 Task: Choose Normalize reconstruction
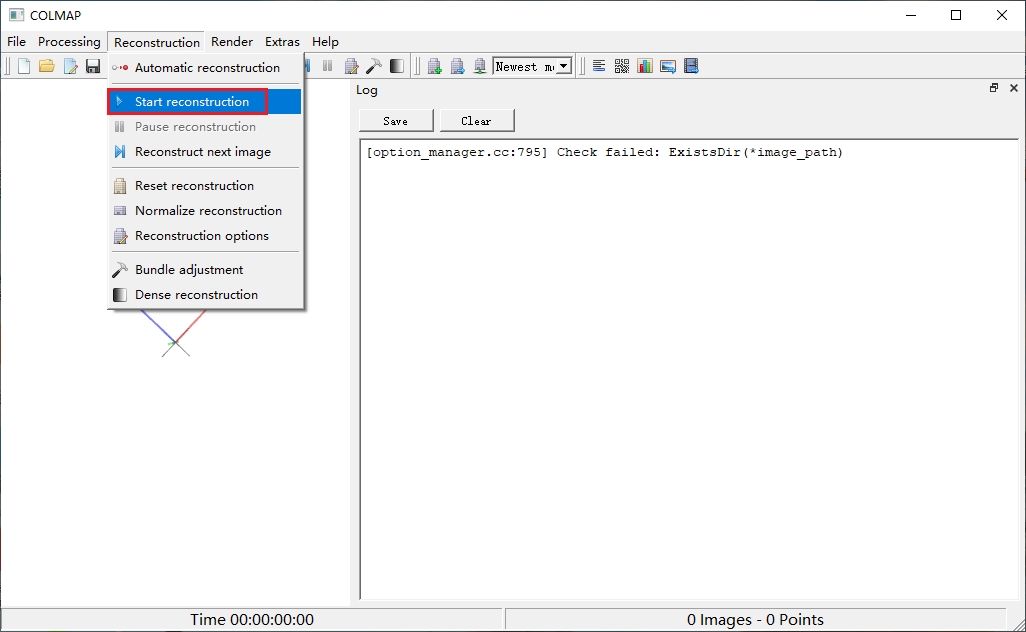205,211
